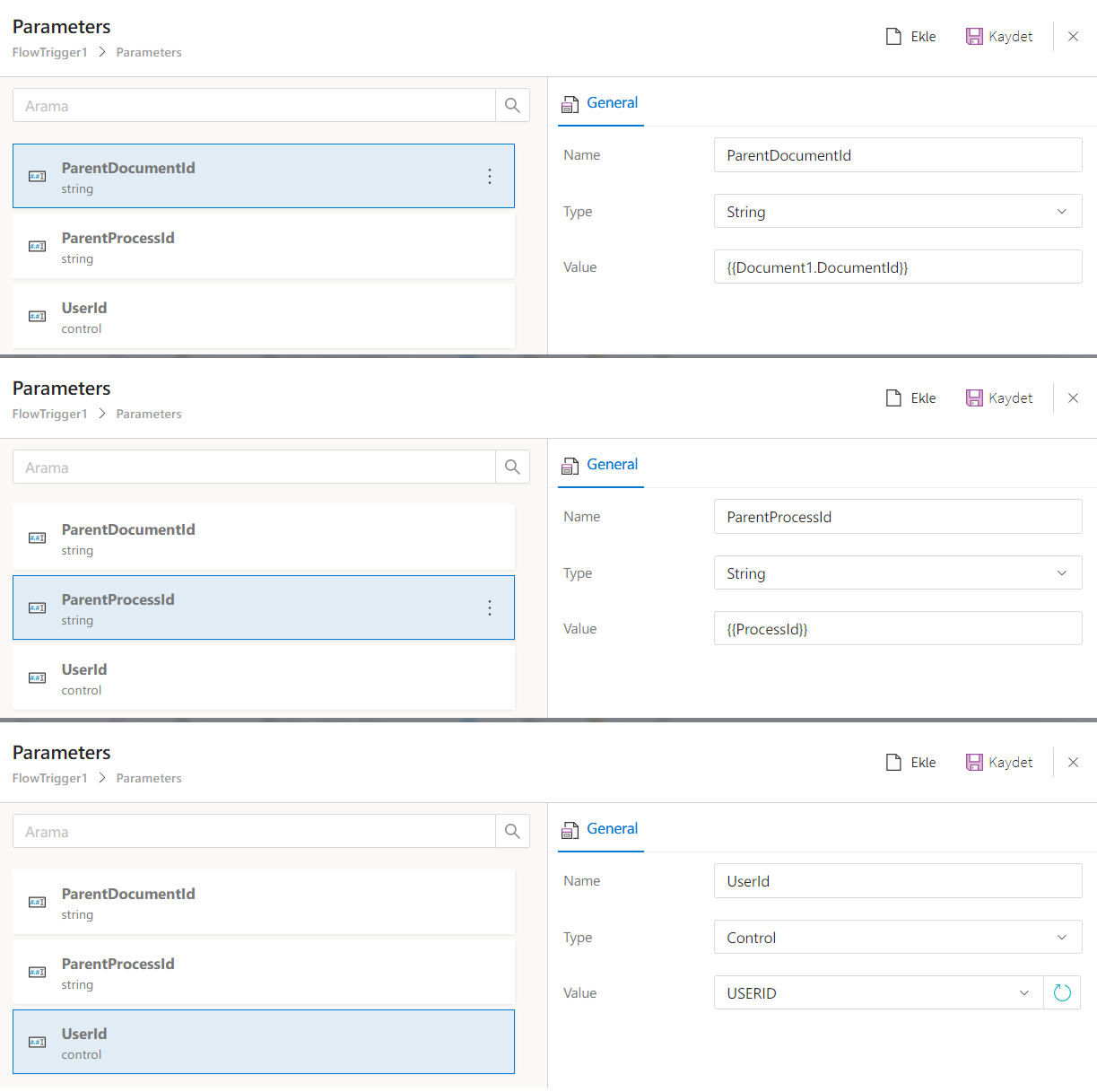Click the search magnifier in the topmost panel
Screen dimensions: 1097x1092
click(512, 106)
